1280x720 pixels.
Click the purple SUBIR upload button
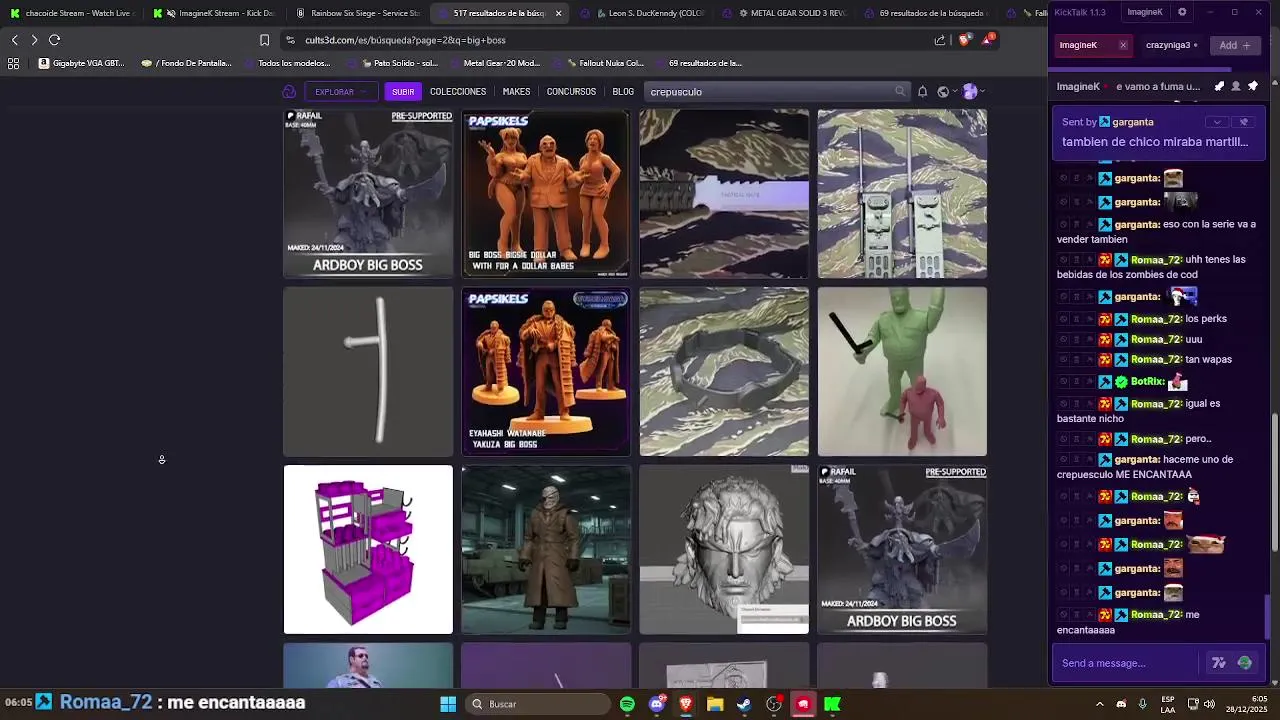pos(403,91)
